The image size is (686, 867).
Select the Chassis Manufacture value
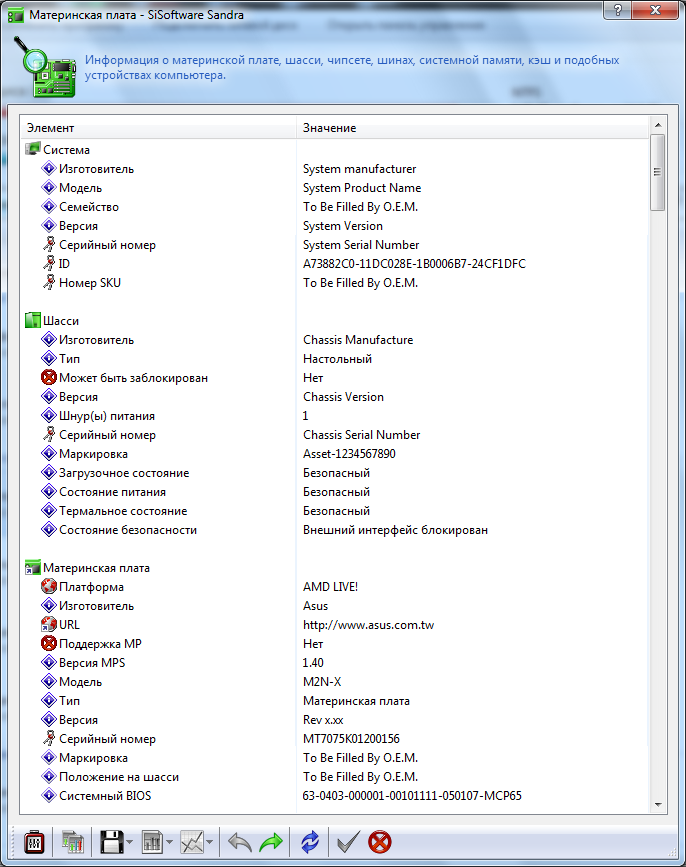[358, 340]
